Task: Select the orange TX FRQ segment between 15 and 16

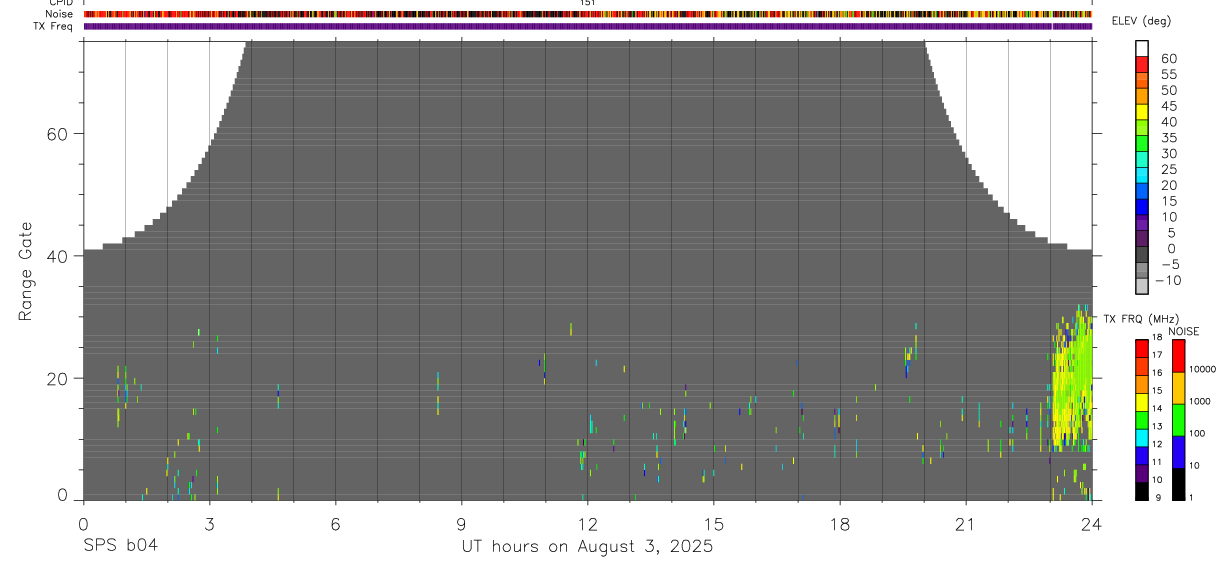Action: tap(1142, 383)
